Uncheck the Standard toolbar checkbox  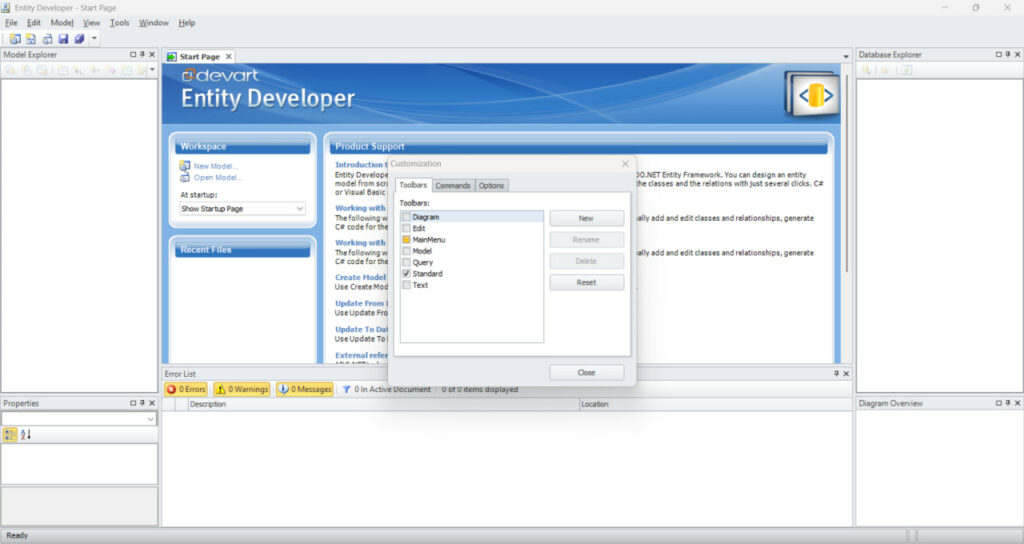(406, 274)
